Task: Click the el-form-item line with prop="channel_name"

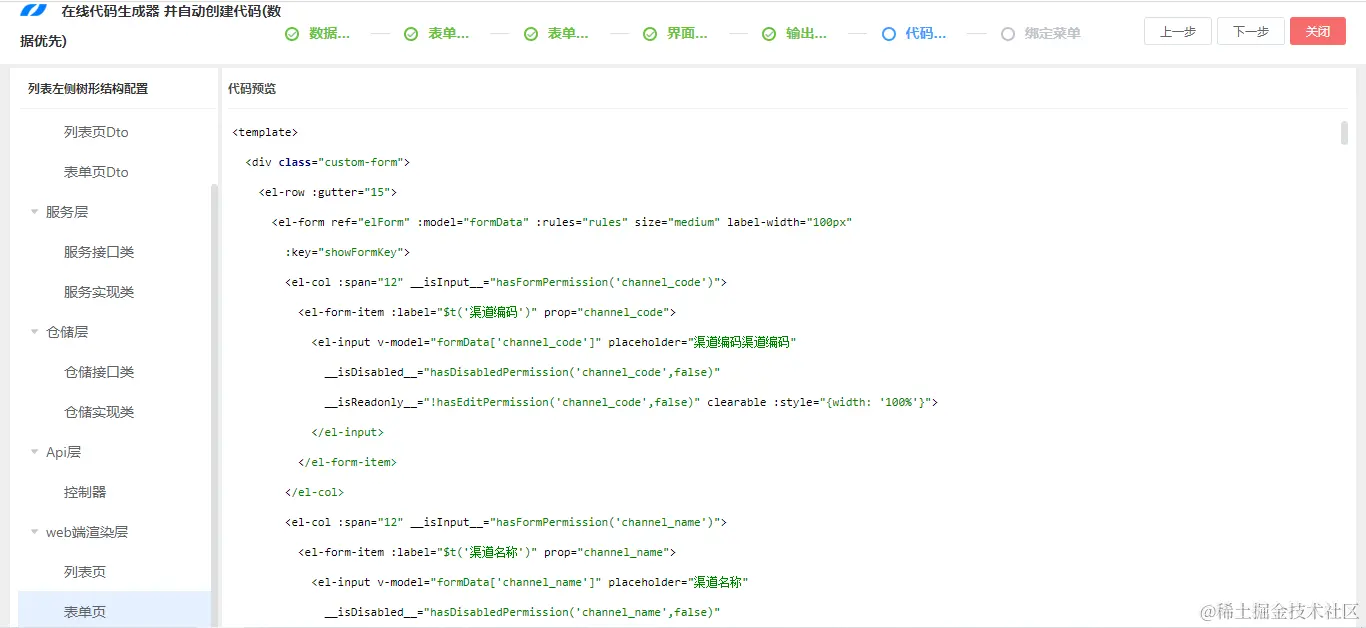Action: coord(487,552)
